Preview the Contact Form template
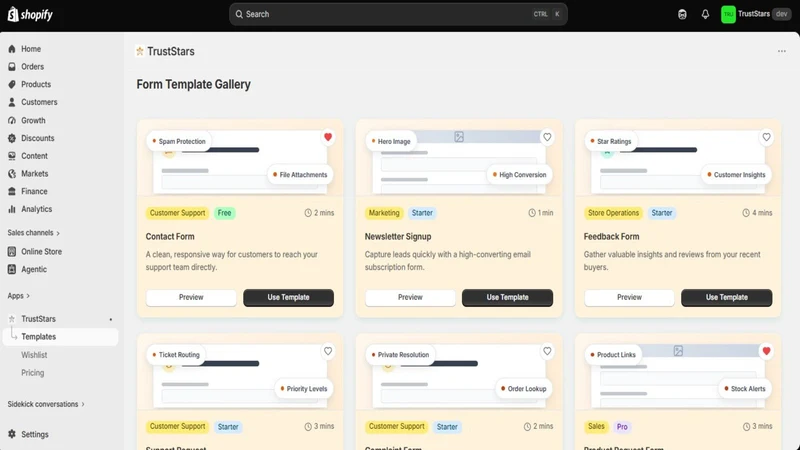Viewport: 800px width, 450px height. (191, 297)
